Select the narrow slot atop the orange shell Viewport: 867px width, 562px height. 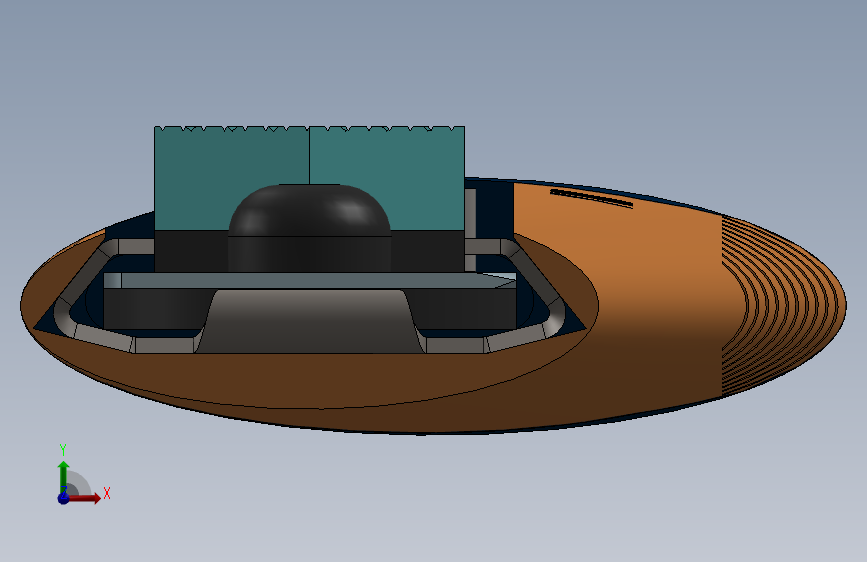591,197
